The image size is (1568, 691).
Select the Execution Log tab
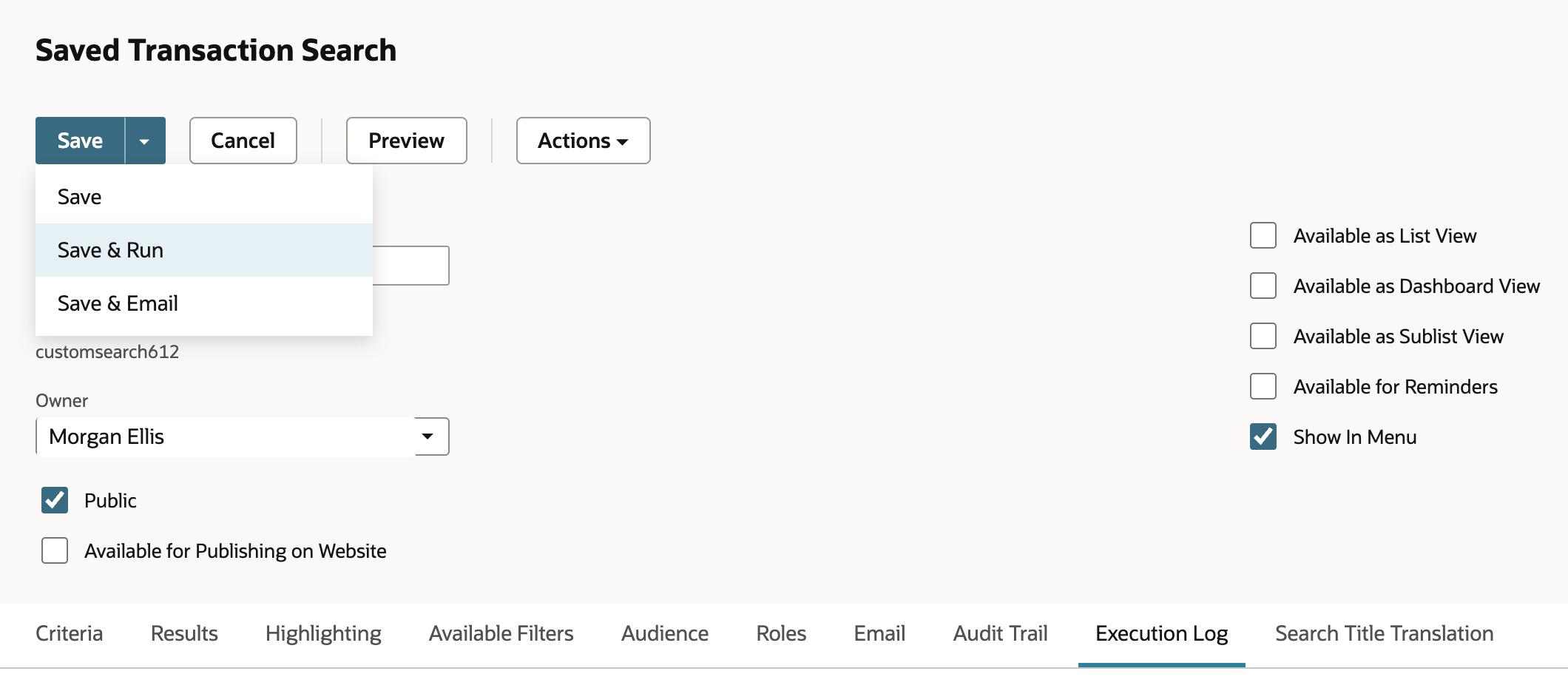[x=1162, y=633]
